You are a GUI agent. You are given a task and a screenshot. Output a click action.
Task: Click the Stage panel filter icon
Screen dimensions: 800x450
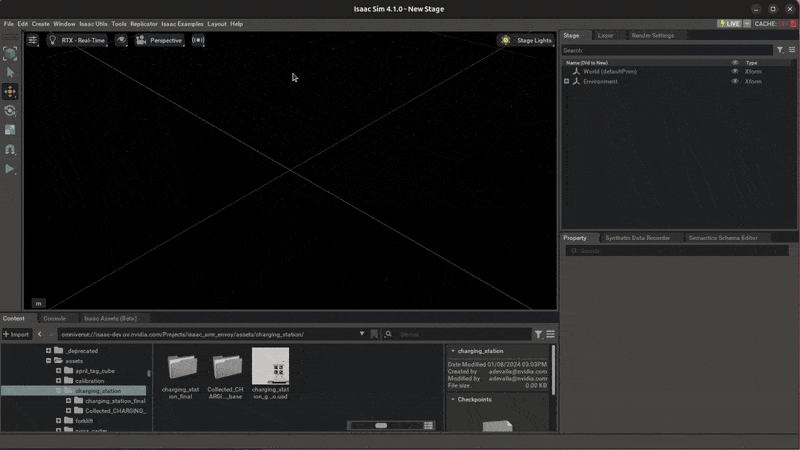point(780,50)
